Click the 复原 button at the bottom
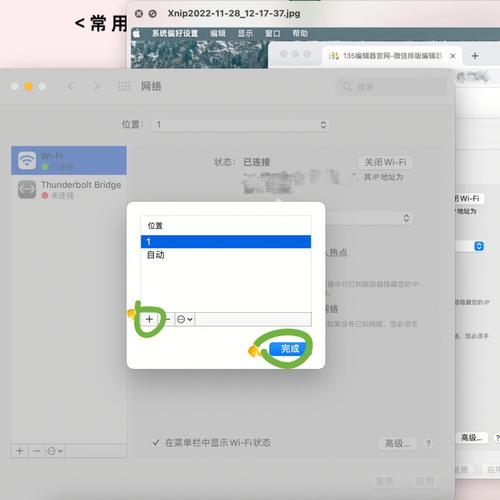Screen dimensions: 500x500 pyautogui.click(x=384, y=481)
